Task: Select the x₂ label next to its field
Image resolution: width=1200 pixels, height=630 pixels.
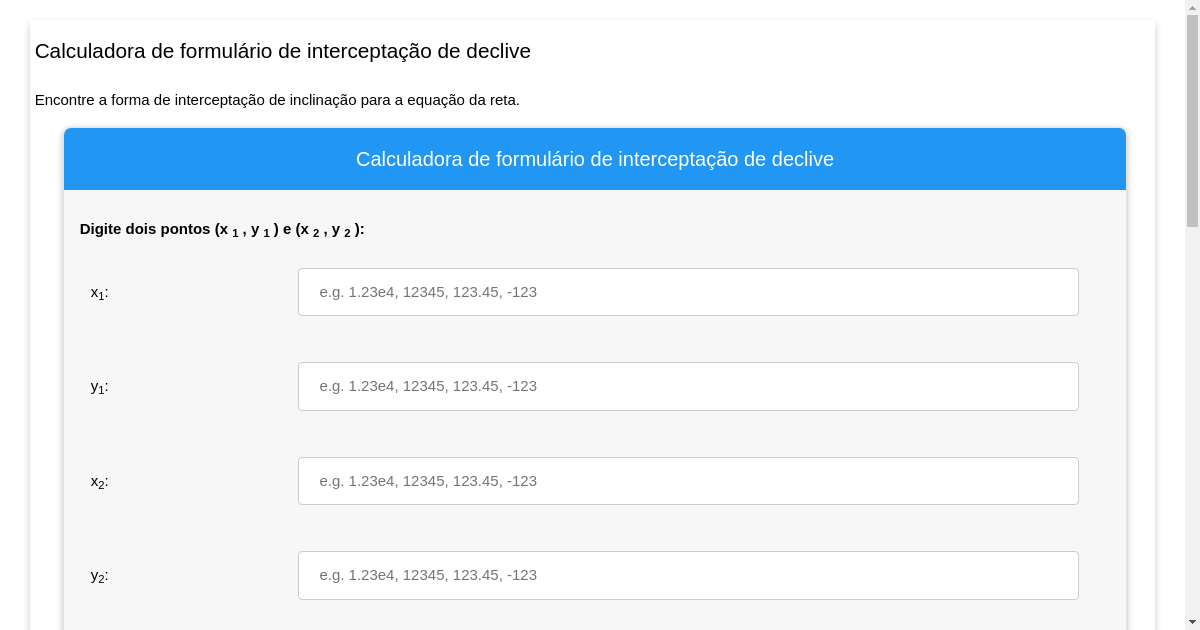Action: coord(97,481)
